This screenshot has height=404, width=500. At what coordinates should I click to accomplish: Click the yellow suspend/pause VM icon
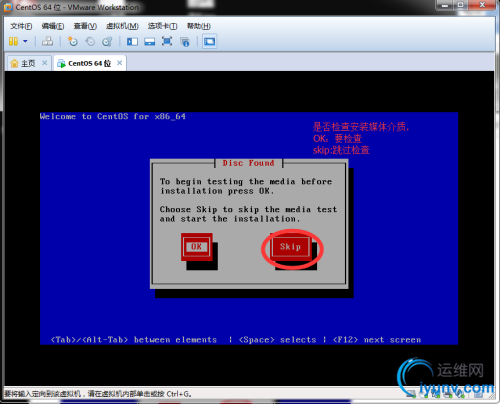click(x=13, y=42)
